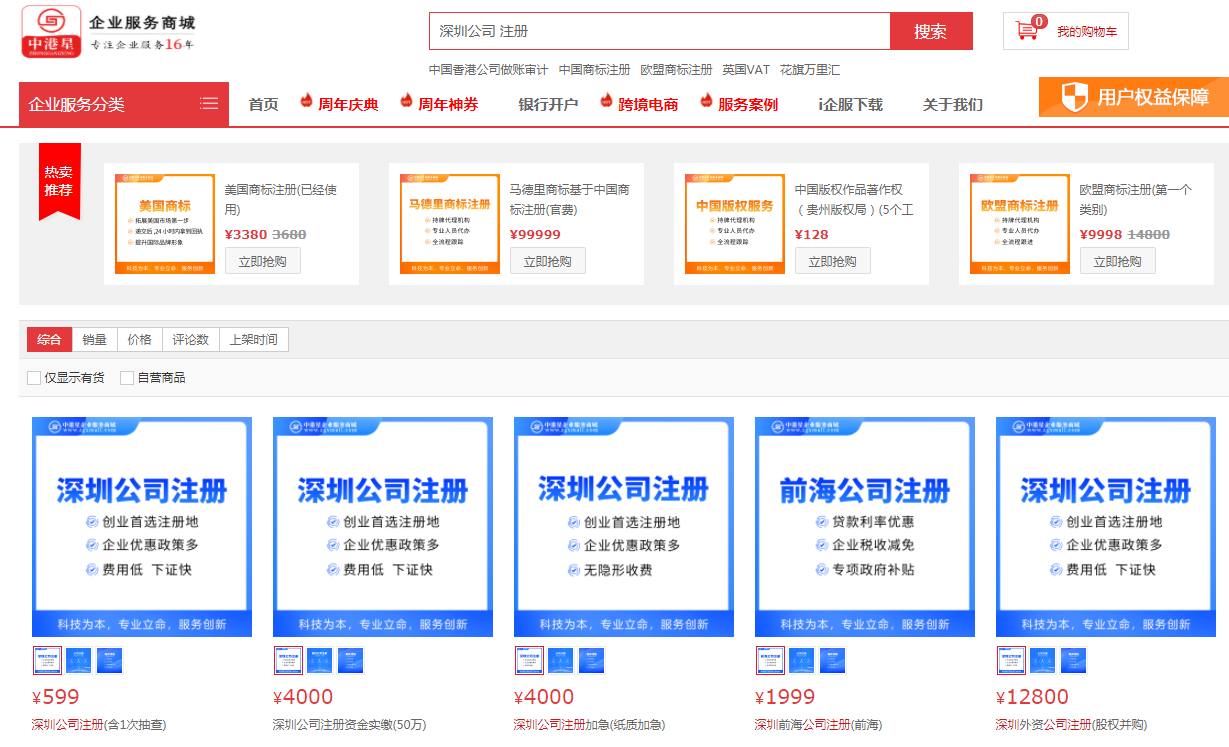1229x747 pixels.
Task: Go to 关于我们 page
Action: (952, 105)
